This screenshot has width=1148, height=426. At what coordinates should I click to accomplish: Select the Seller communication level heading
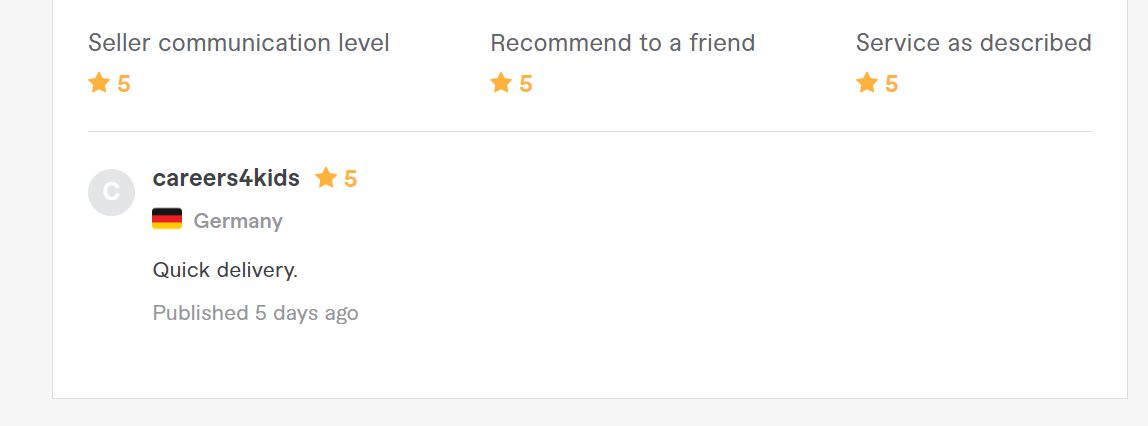click(x=239, y=43)
